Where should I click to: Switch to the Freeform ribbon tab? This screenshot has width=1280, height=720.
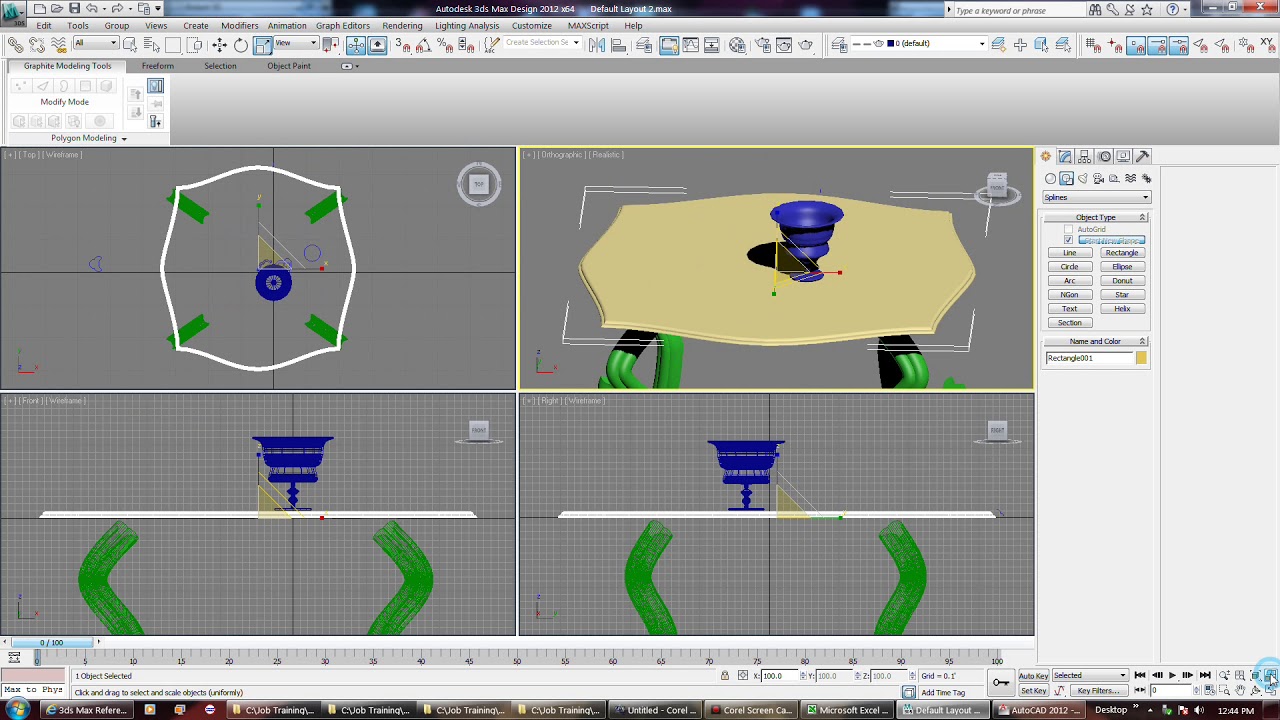[157, 66]
